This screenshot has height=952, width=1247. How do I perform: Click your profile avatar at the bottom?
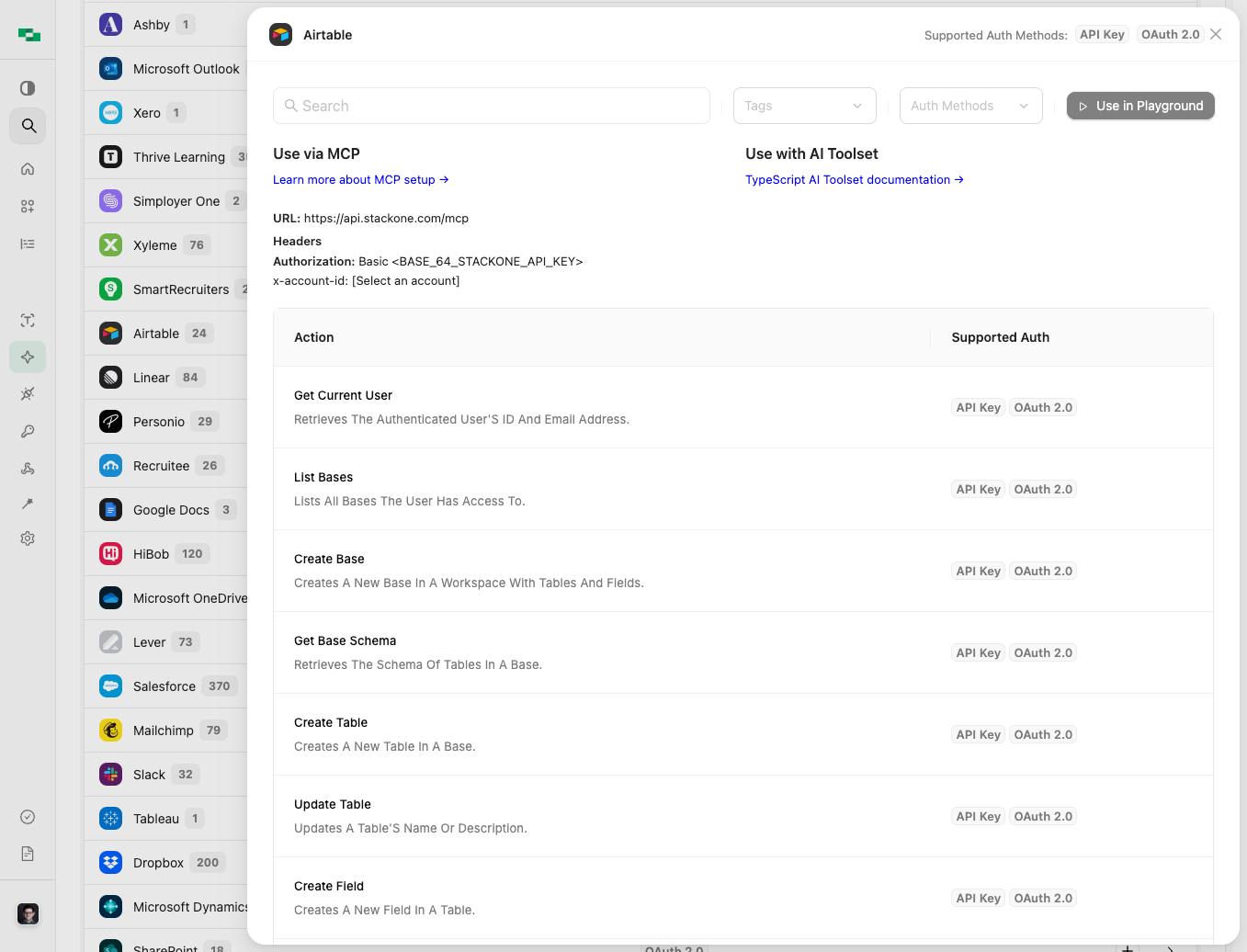(x=28, y=913)
